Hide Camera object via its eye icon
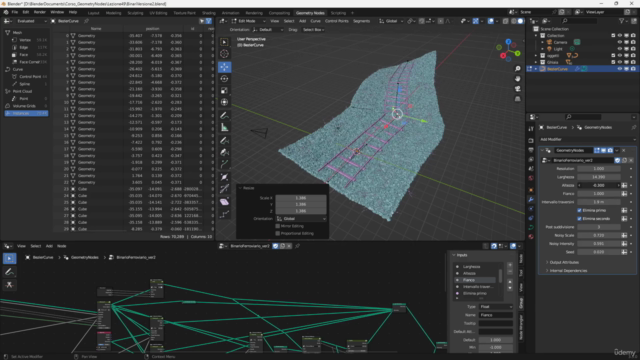The image size is (640, 360). pyautogui.click(x=620, y=42)
